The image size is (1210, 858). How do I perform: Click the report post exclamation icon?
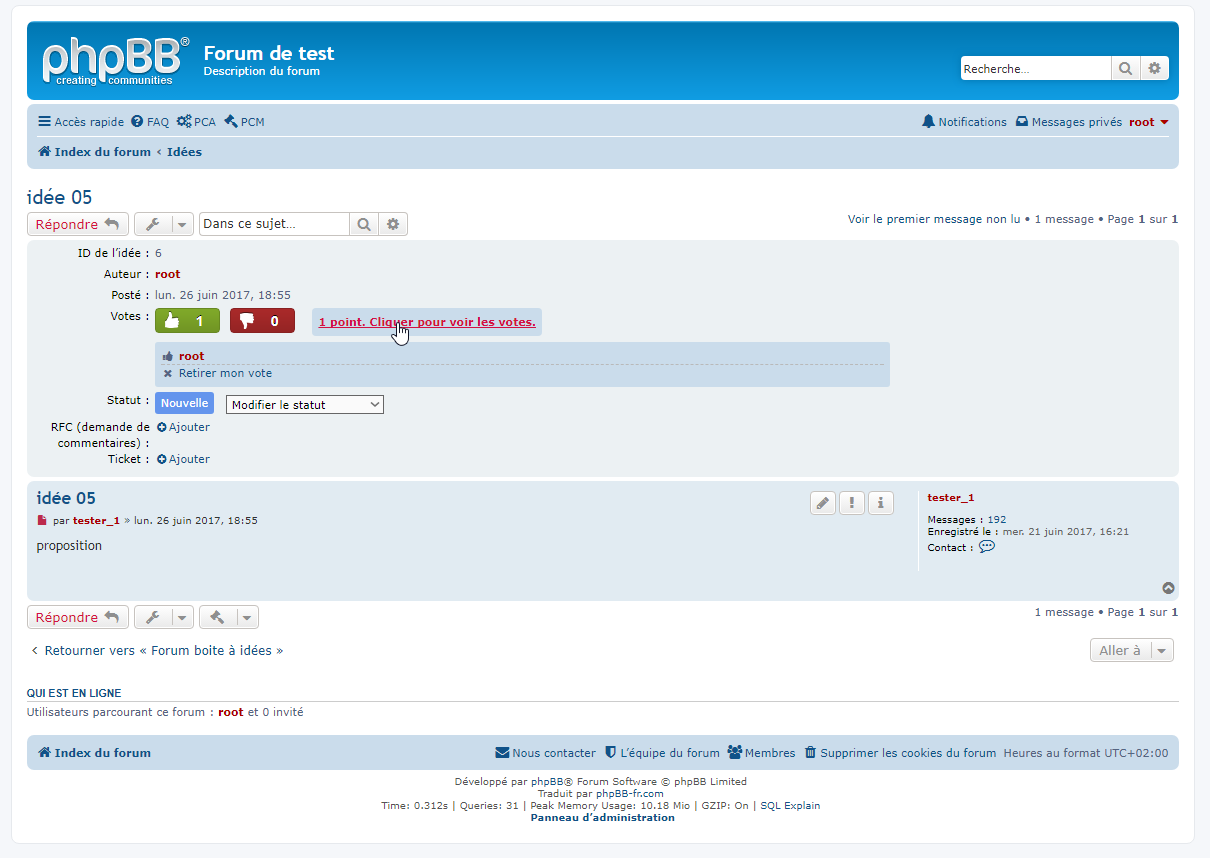pyautogui.click(x=852, y=503)
